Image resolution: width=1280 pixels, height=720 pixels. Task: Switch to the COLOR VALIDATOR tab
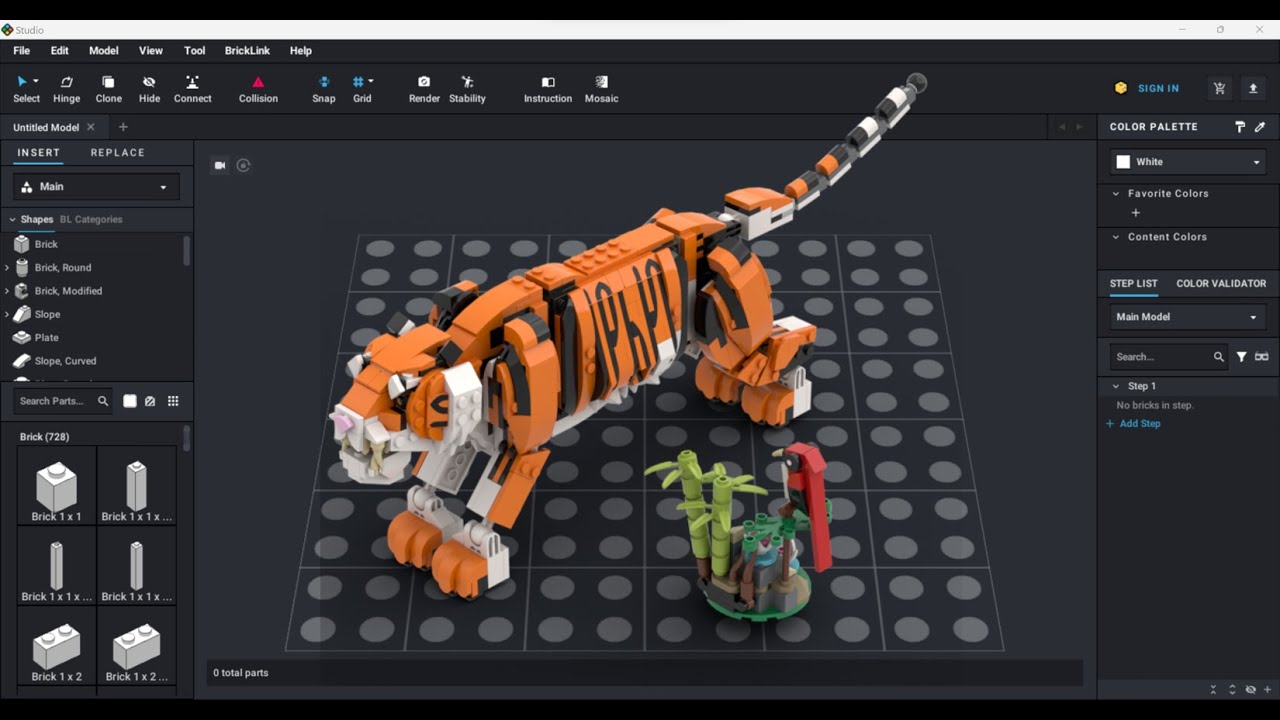1221,284
